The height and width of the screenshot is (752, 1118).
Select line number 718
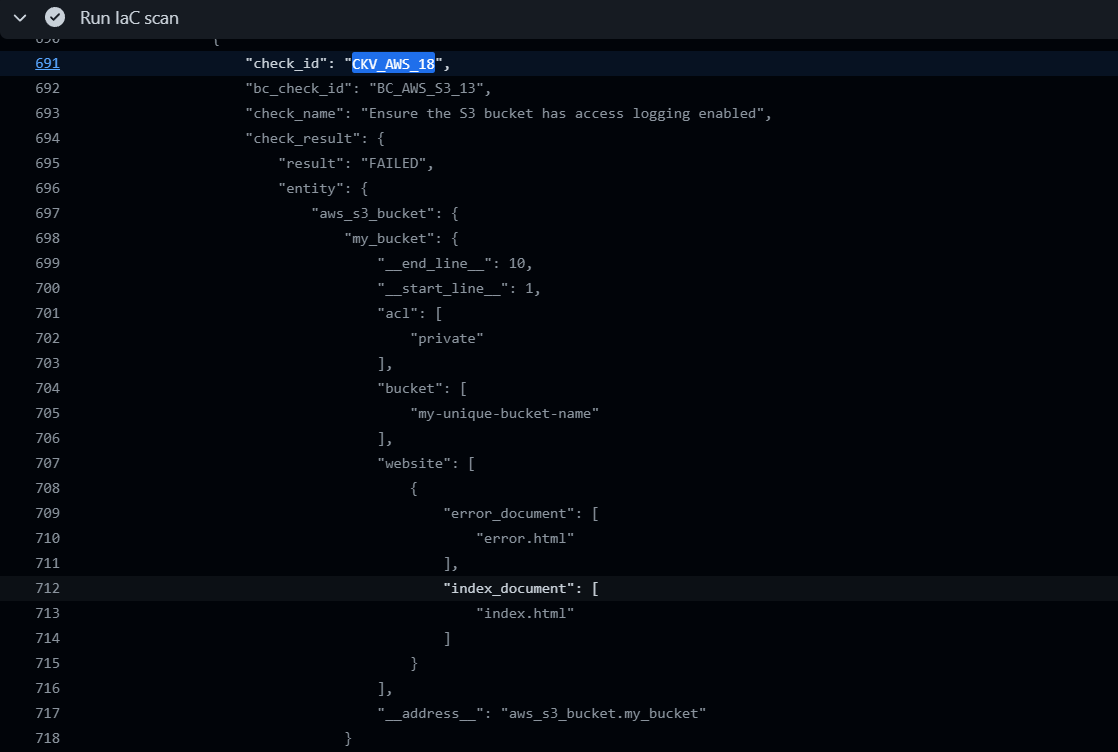(x=47, y=738)
